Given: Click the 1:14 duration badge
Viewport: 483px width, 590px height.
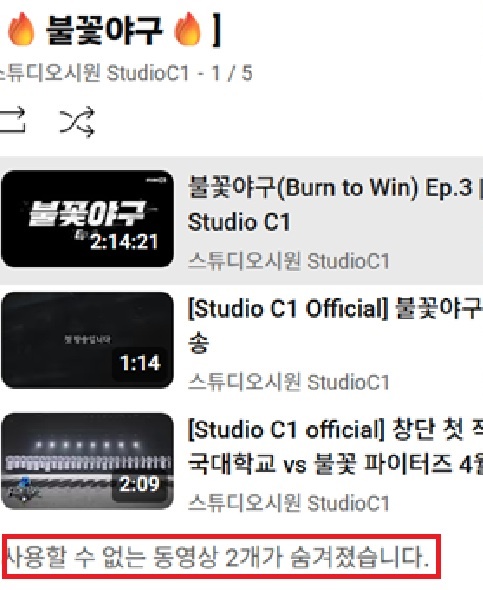Looking at the screenshot, I should click(140, 363).
